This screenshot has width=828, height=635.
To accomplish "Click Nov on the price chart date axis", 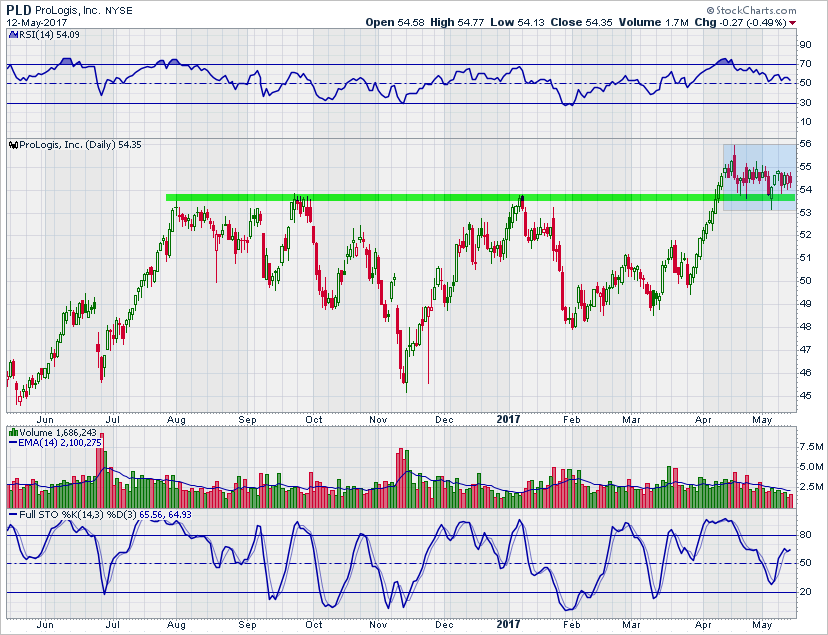I will click(x=379, y=420).
